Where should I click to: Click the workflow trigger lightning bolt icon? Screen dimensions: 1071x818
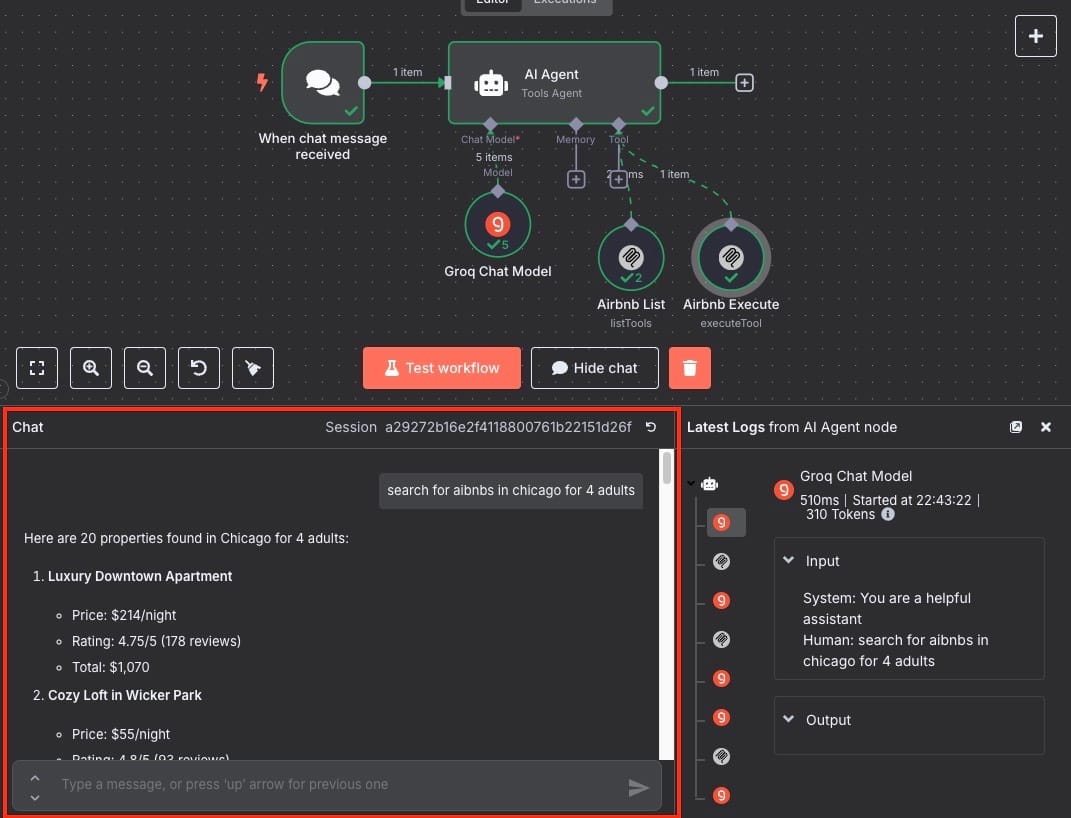tap(262, 83)
